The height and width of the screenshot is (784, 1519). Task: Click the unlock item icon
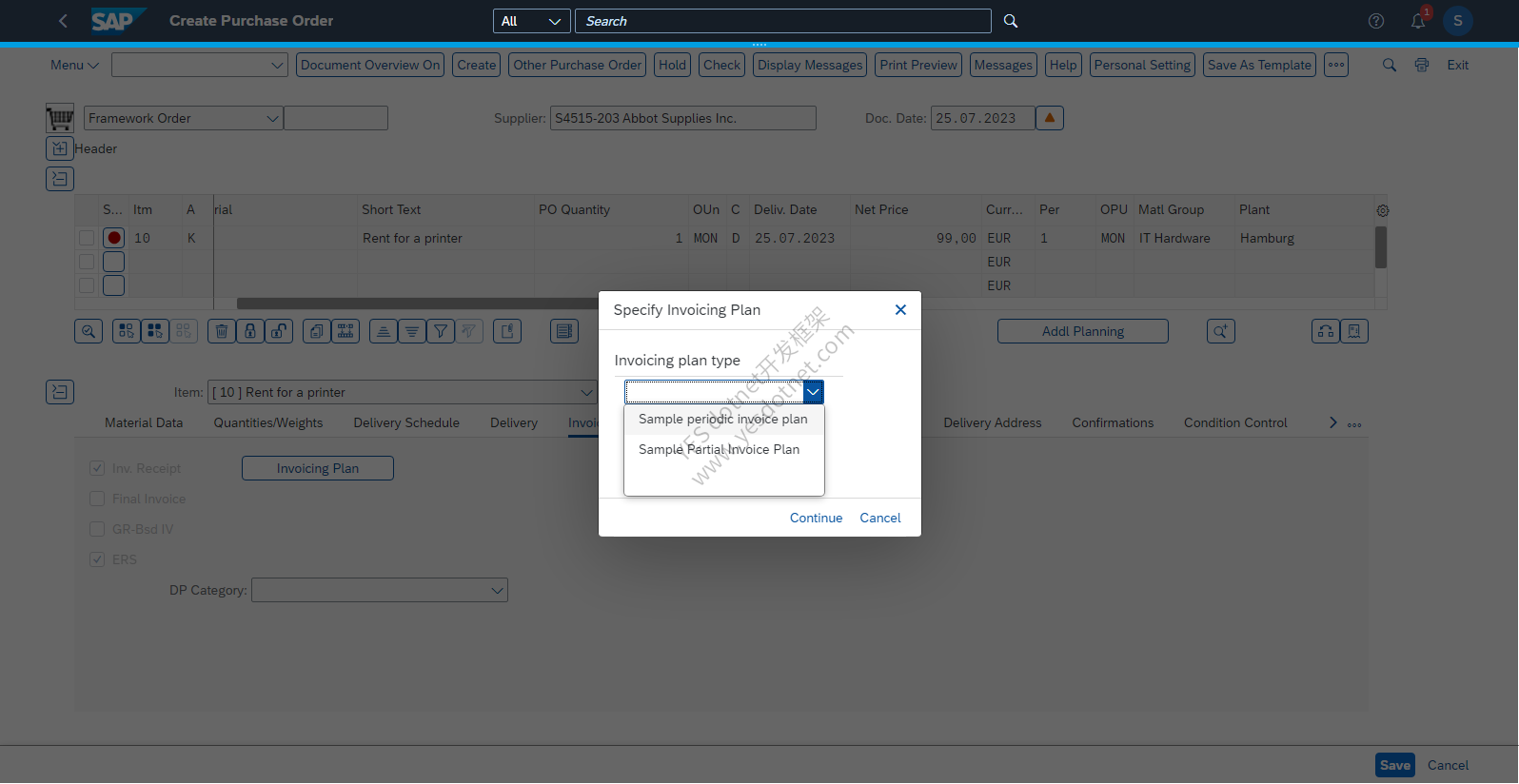click(x=279, y=331)
